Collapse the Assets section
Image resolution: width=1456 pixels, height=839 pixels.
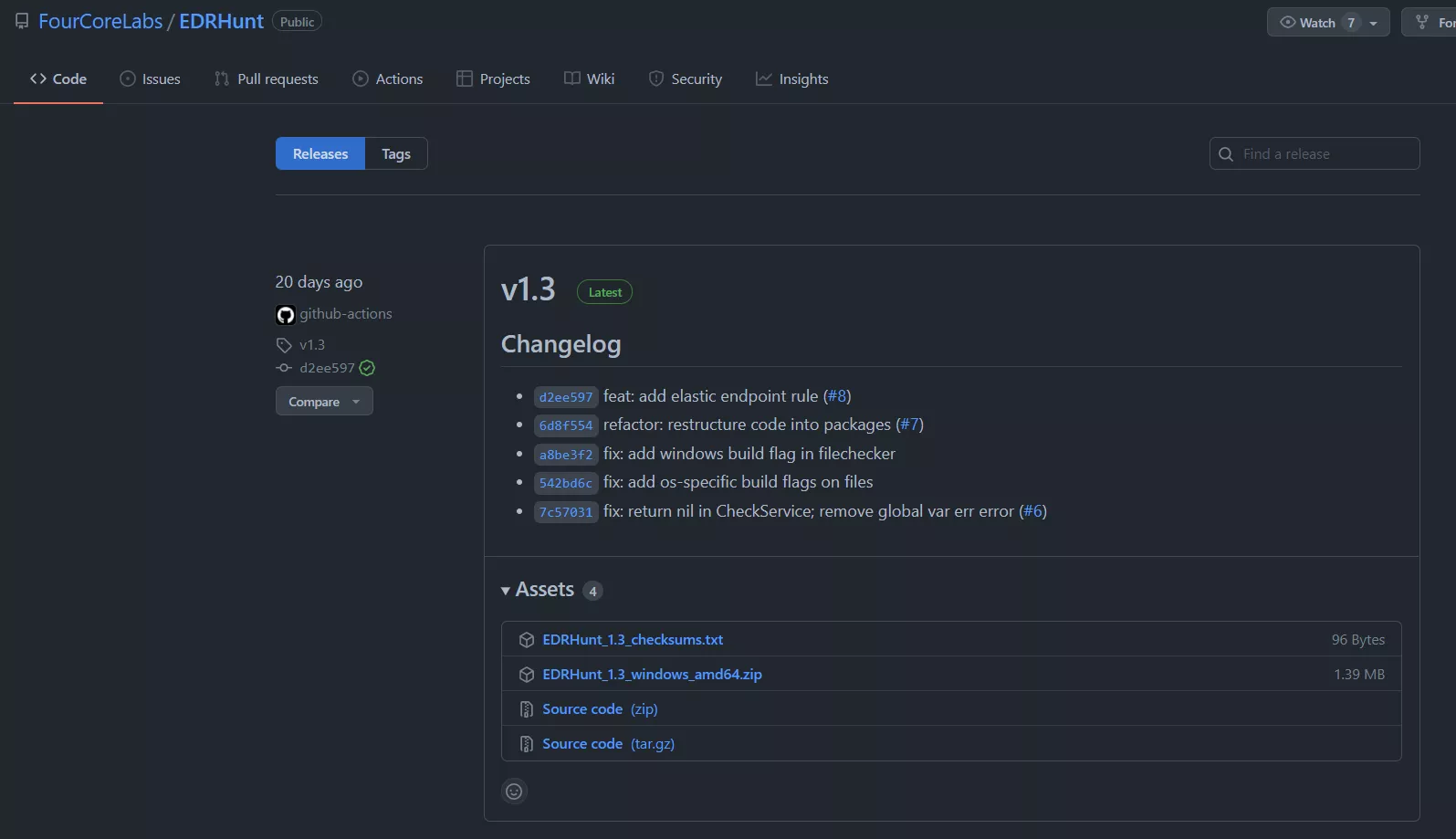pos(506,591)
